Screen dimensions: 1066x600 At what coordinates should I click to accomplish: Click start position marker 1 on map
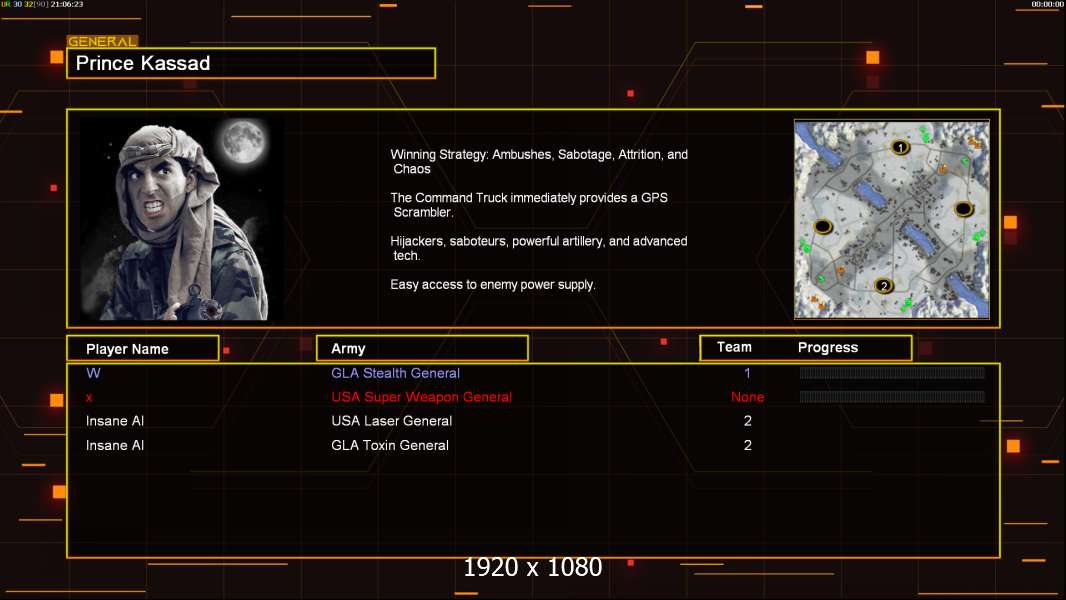pyautogui.click(x=900, y=147)
